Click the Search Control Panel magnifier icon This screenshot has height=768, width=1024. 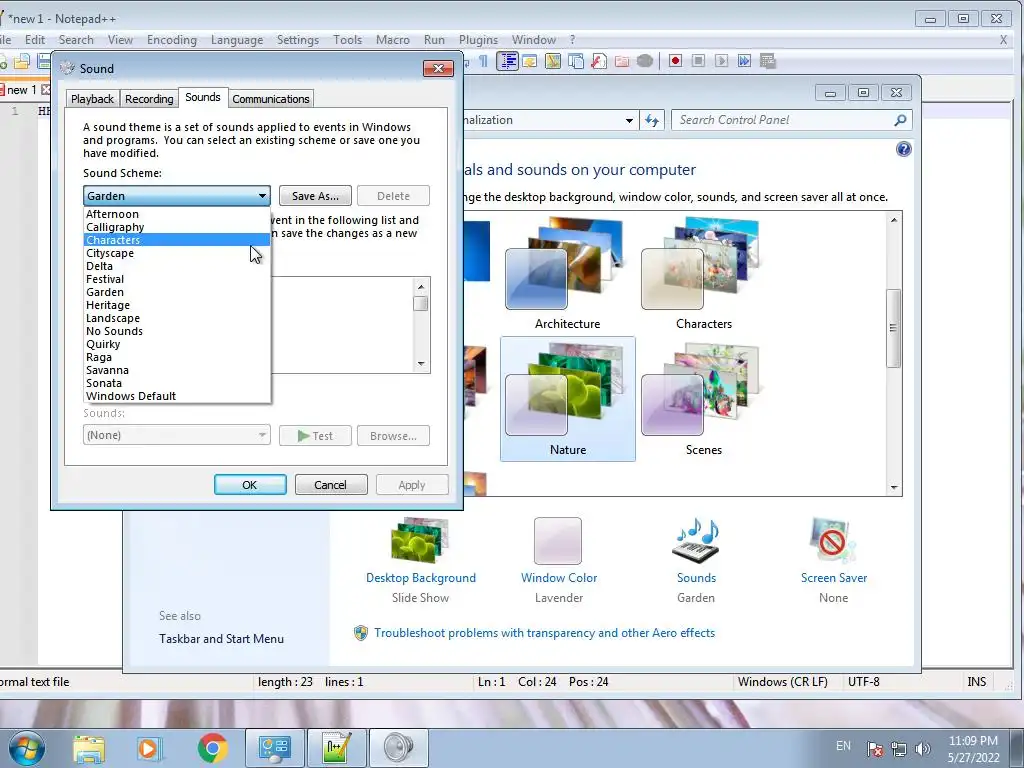point(901,120)
